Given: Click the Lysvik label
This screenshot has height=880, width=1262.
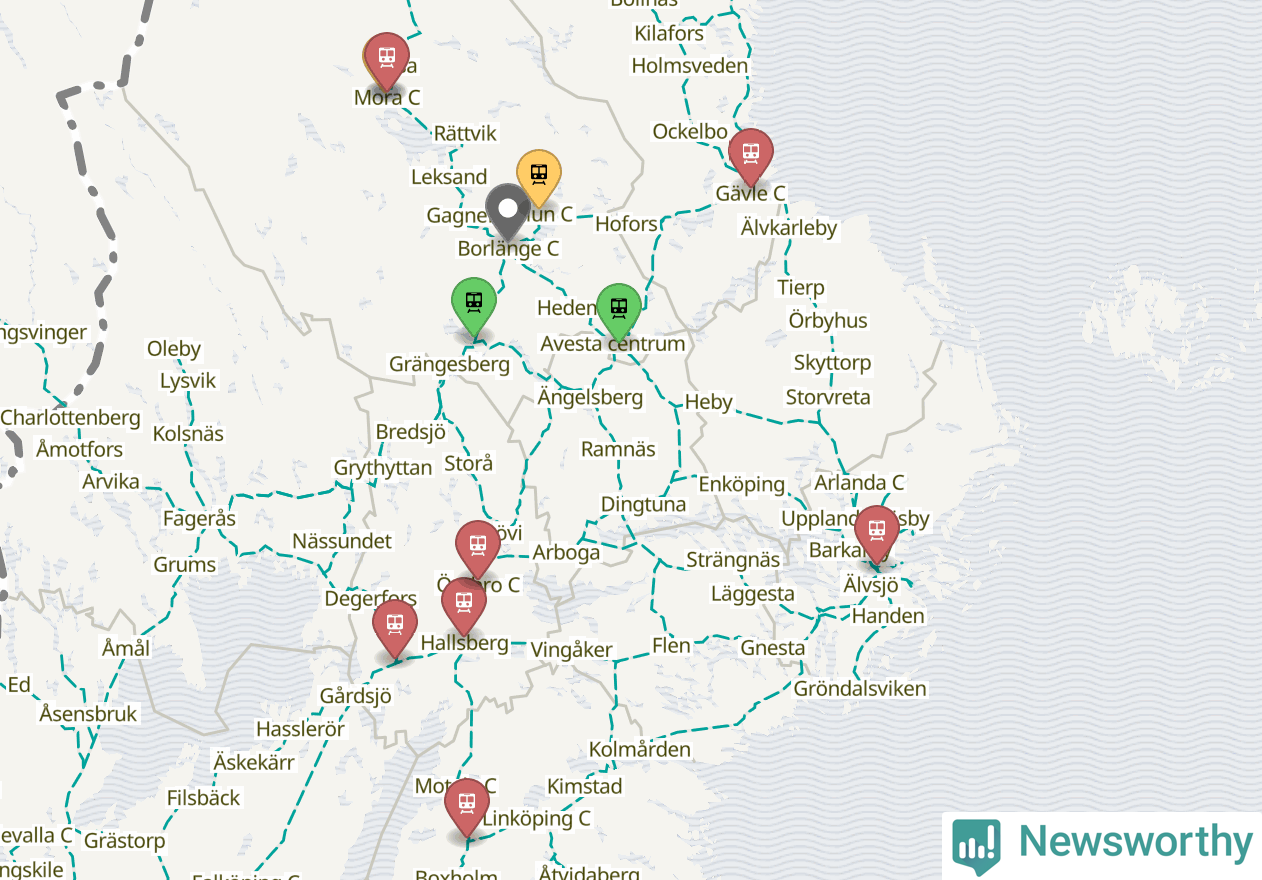Looking at the screenshot, I should point(188,382).
